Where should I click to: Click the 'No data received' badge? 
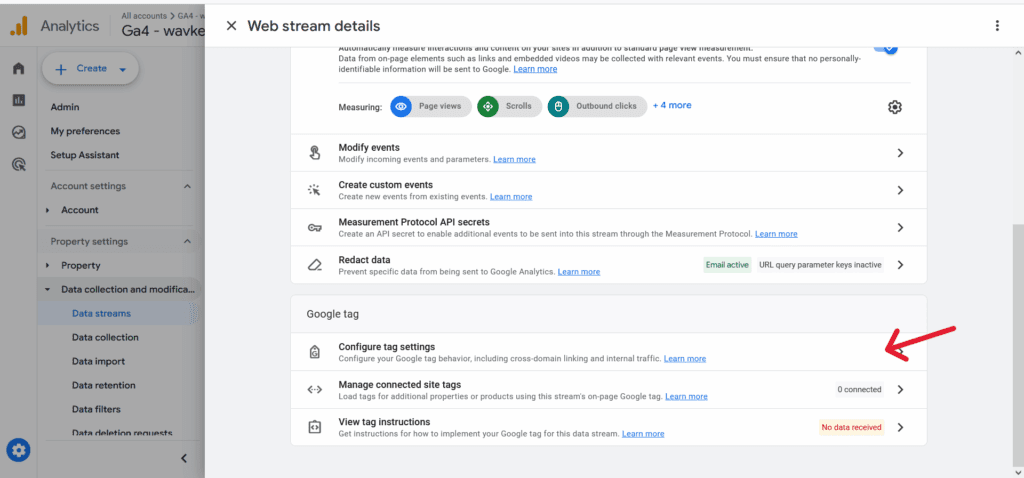tap(852, 428)
